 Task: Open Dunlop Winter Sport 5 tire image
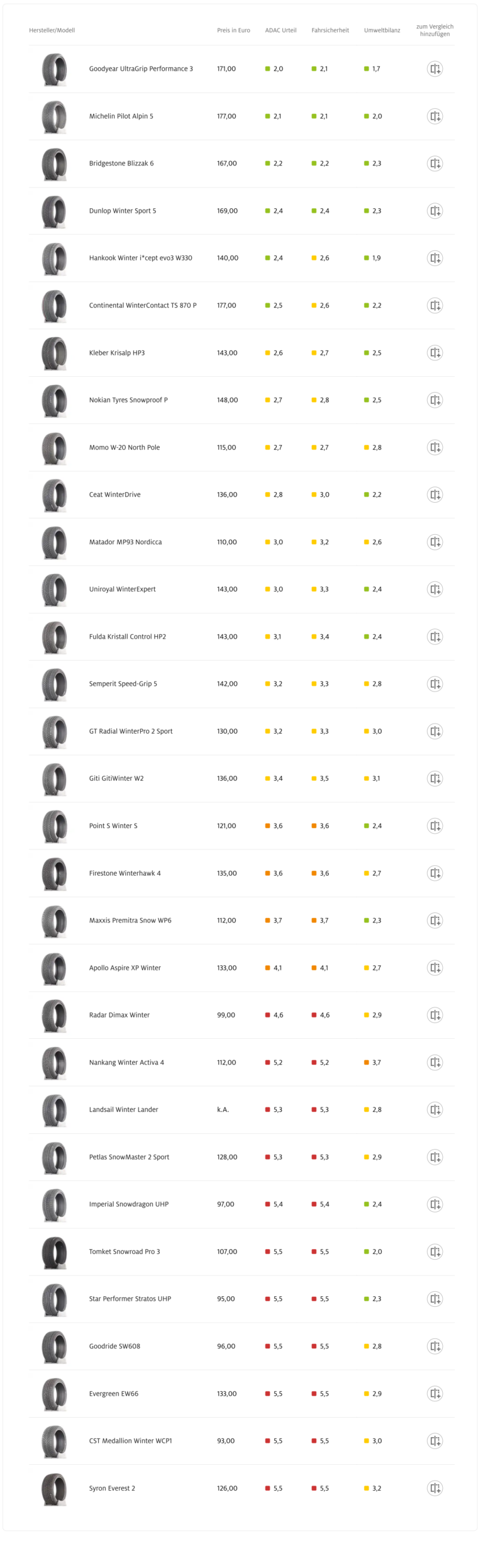[x=54, y=211]
